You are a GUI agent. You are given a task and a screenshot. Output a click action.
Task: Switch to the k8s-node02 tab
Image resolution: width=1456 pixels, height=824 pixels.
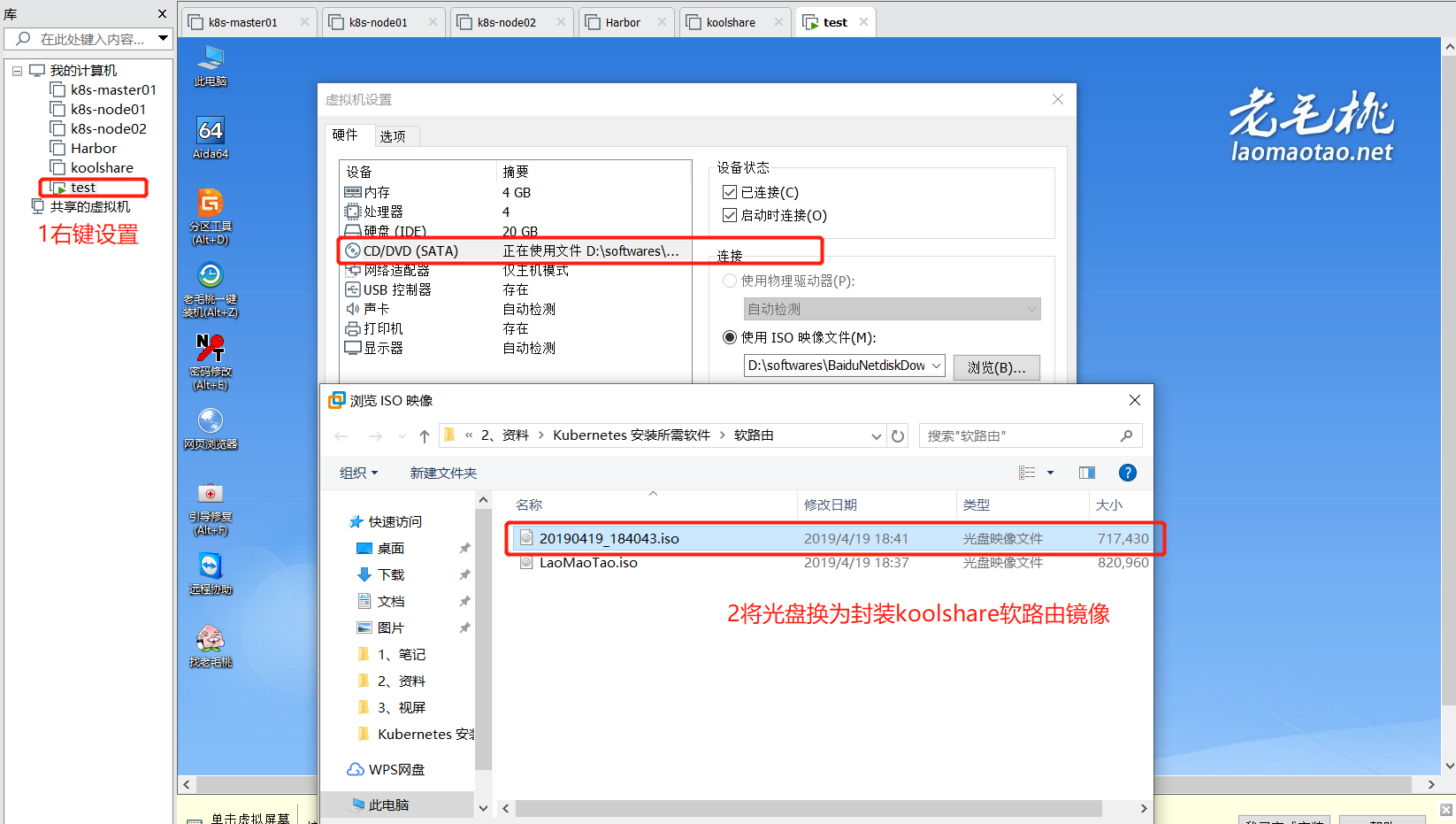click(512, 22)
